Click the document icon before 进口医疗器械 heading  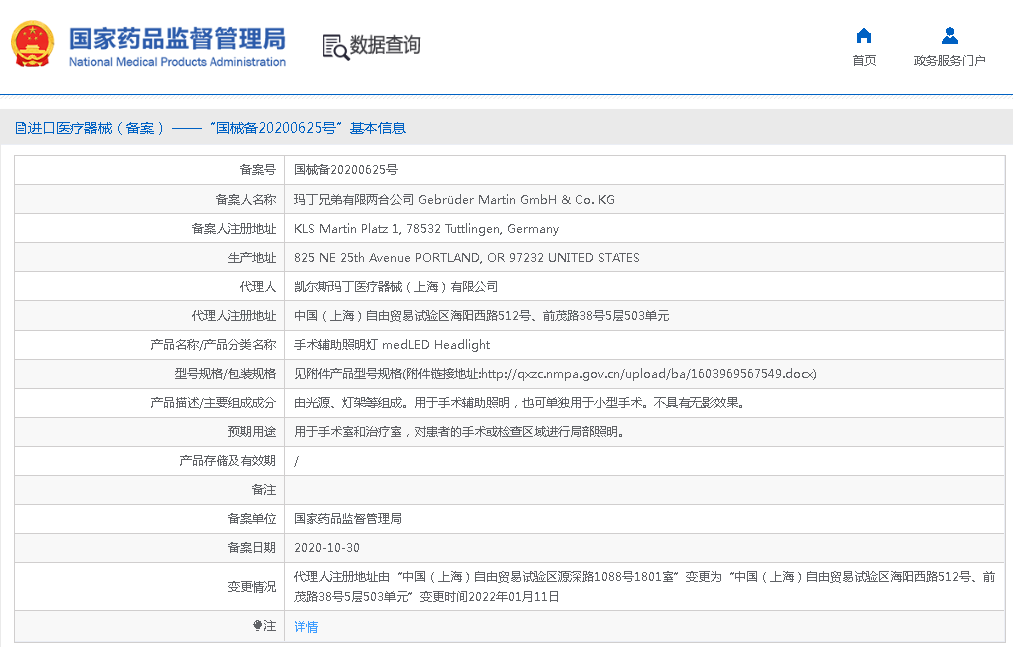[x=20, y=128]
